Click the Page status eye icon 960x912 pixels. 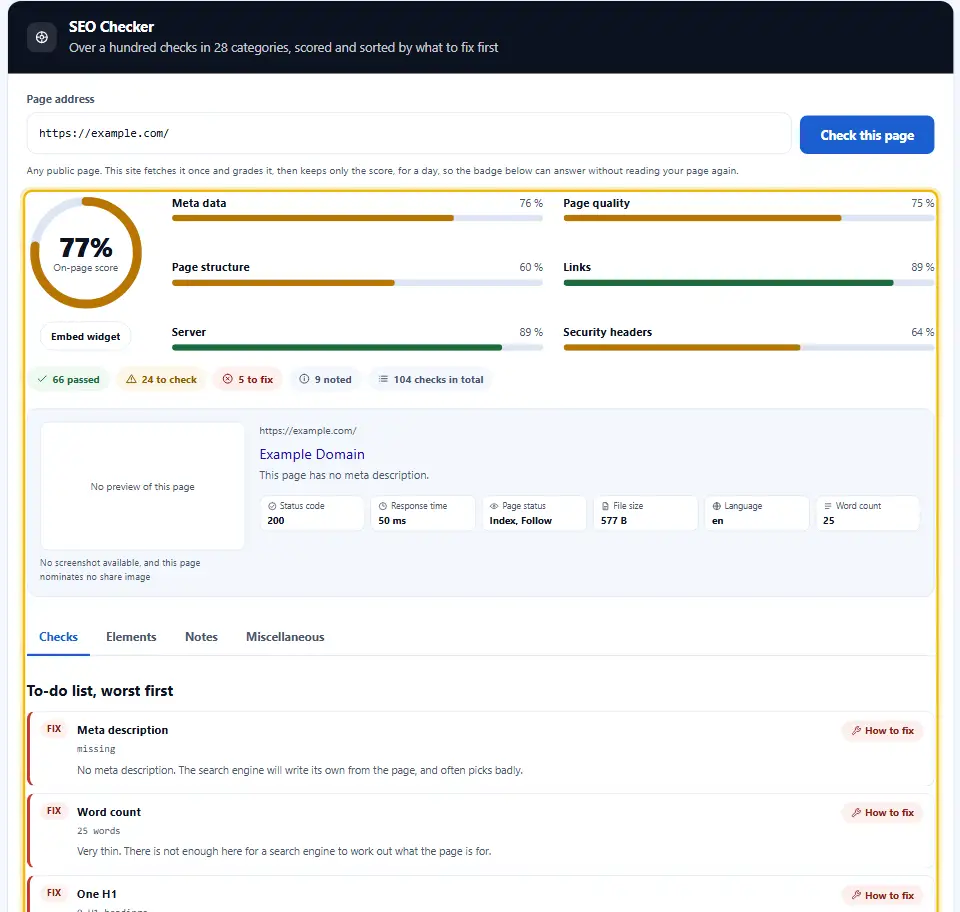(494, 506)
